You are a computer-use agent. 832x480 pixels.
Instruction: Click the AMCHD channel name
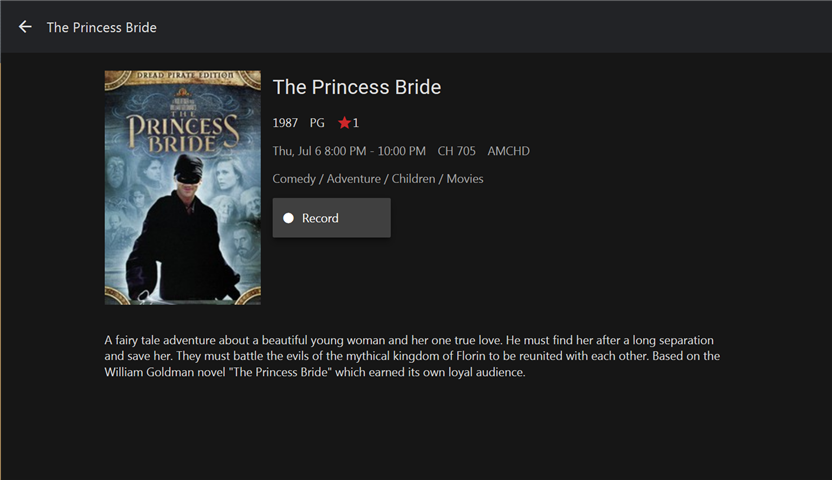pos(508,151)
